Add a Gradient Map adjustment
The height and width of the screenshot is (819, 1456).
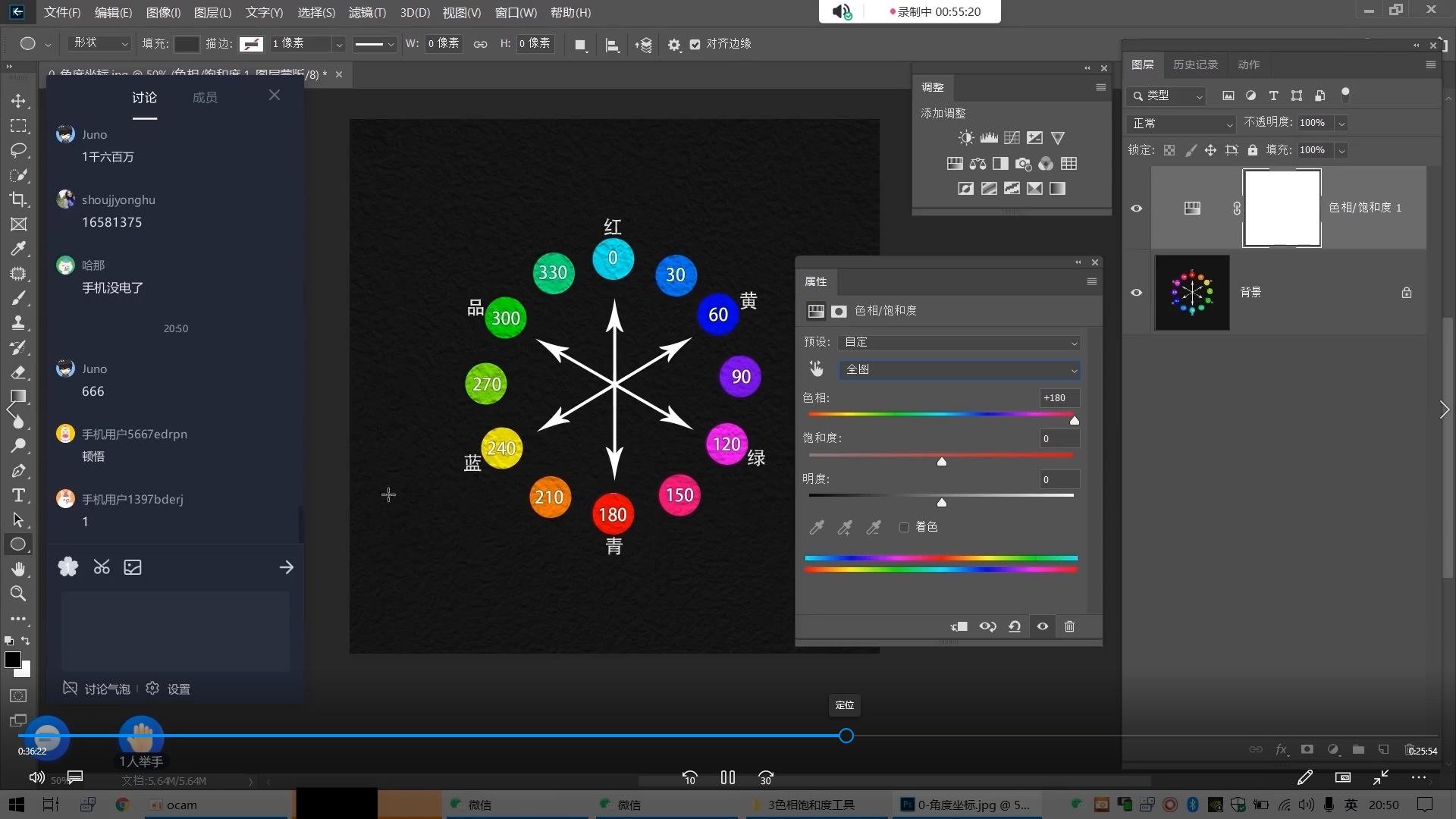point(1057,189)
